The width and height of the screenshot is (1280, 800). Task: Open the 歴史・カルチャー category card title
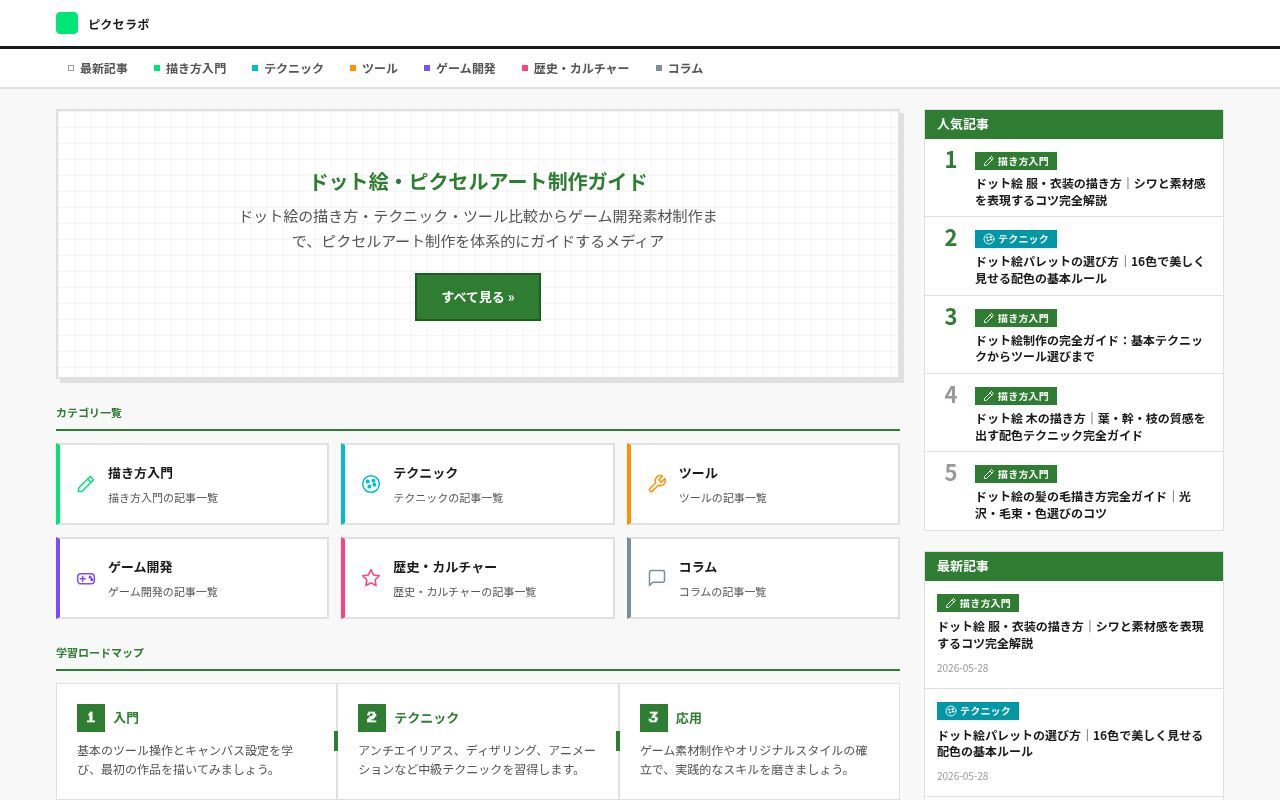pyautogui.click(x=445, y=567)
